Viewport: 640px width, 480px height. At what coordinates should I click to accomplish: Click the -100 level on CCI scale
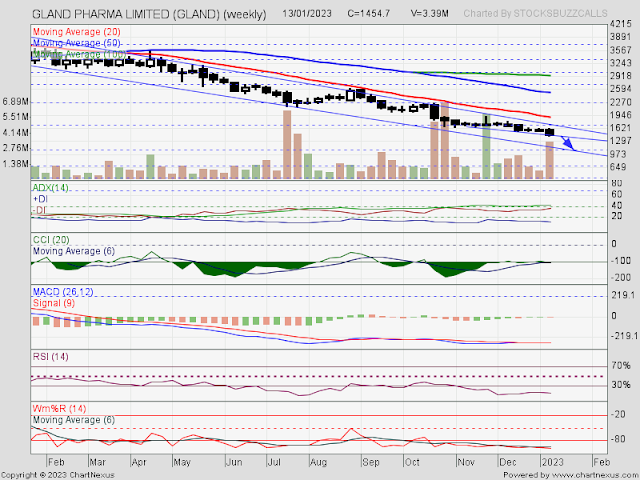click(622, 260)
